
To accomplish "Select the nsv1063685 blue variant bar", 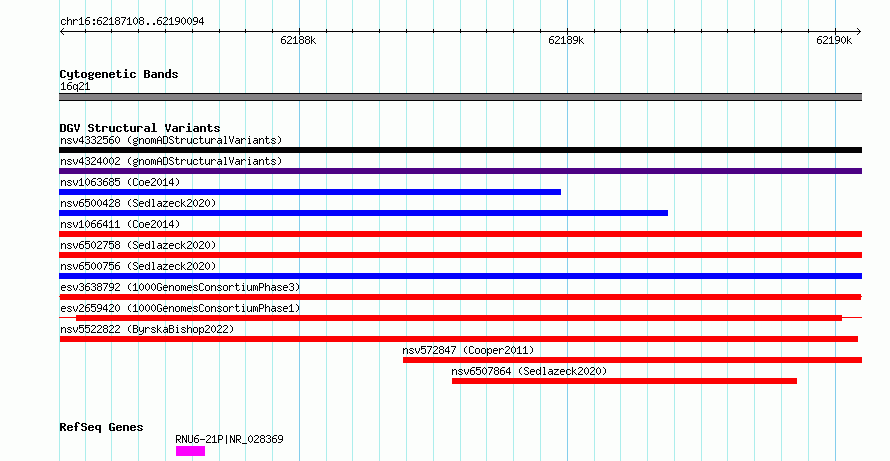I will click(x=310, y=192).
